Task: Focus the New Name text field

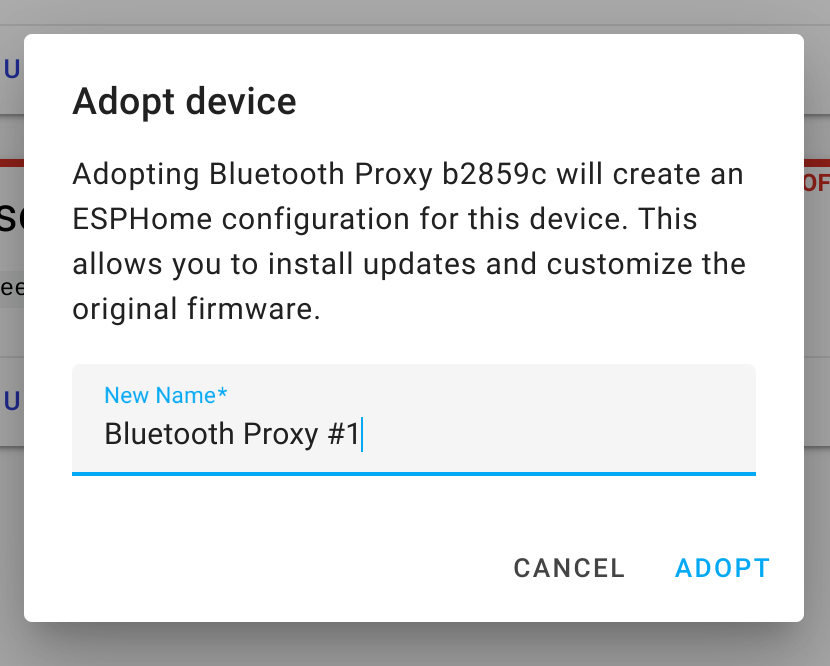Action: tap(414, 420)
